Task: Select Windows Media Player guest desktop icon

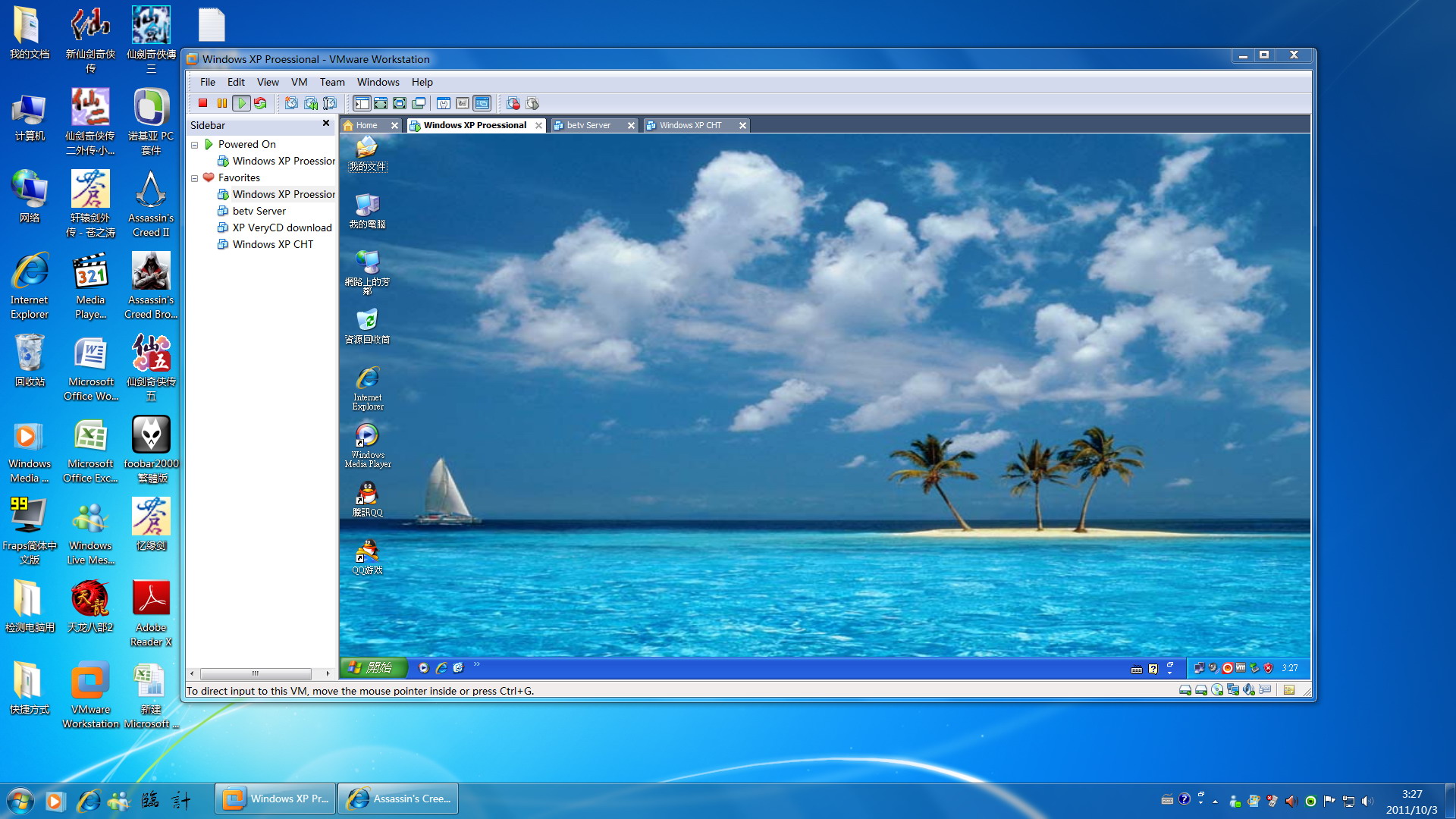Action: click(x=368, y=446)
